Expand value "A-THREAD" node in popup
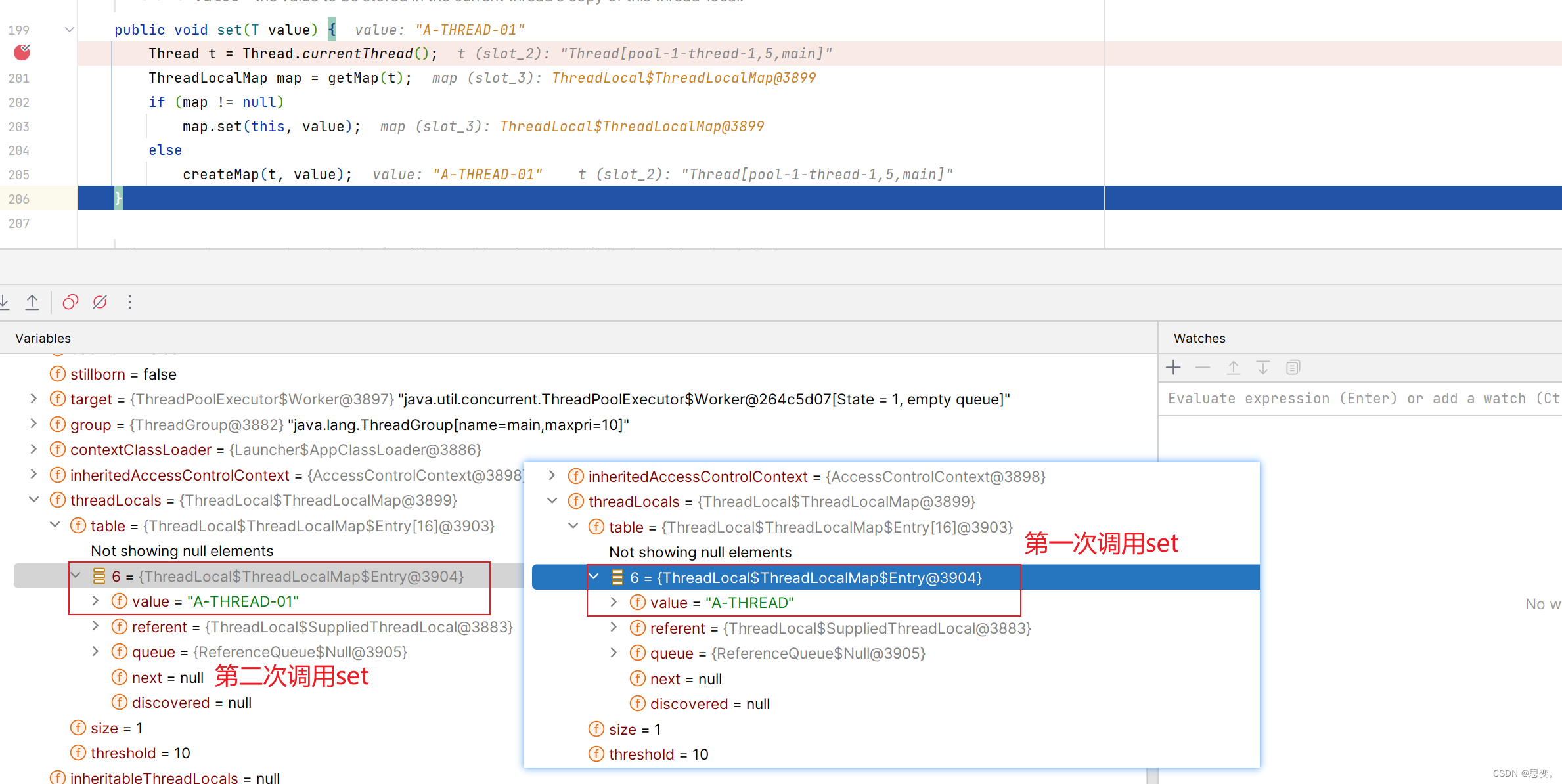Screen dimensions: 1562x784 coord(614,602)
